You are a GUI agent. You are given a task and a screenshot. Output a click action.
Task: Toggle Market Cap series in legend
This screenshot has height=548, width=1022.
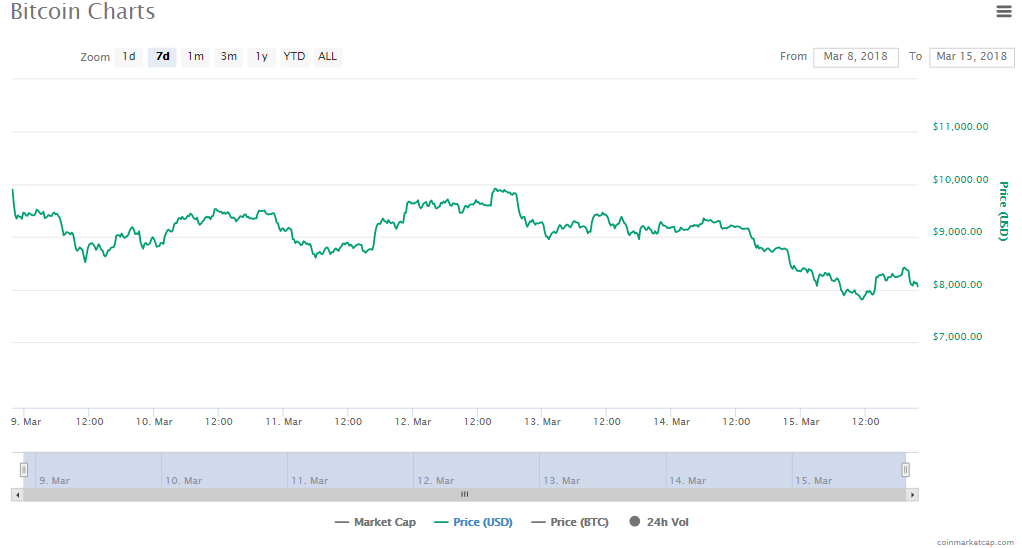coord(375,522)
